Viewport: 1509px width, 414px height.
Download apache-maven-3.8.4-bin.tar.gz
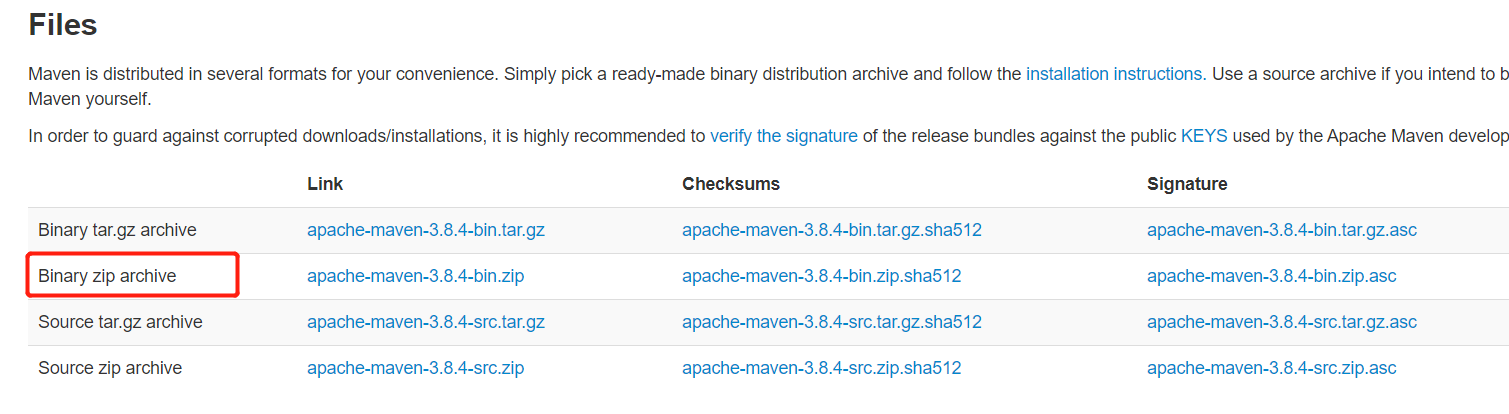(426, 230)
